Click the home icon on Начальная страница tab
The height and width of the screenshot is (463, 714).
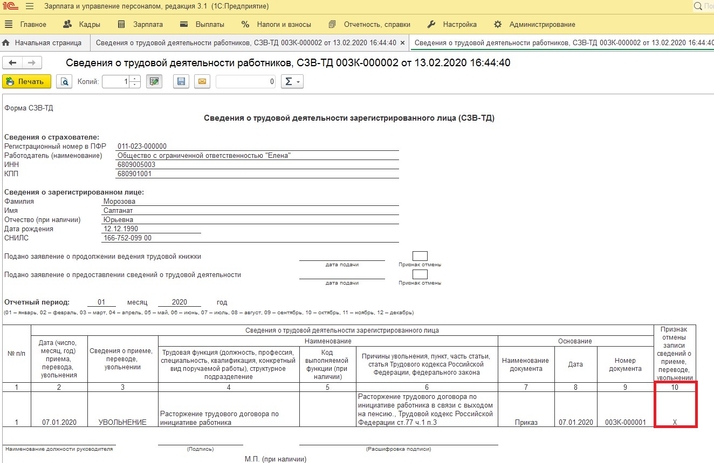pos(9,43)
